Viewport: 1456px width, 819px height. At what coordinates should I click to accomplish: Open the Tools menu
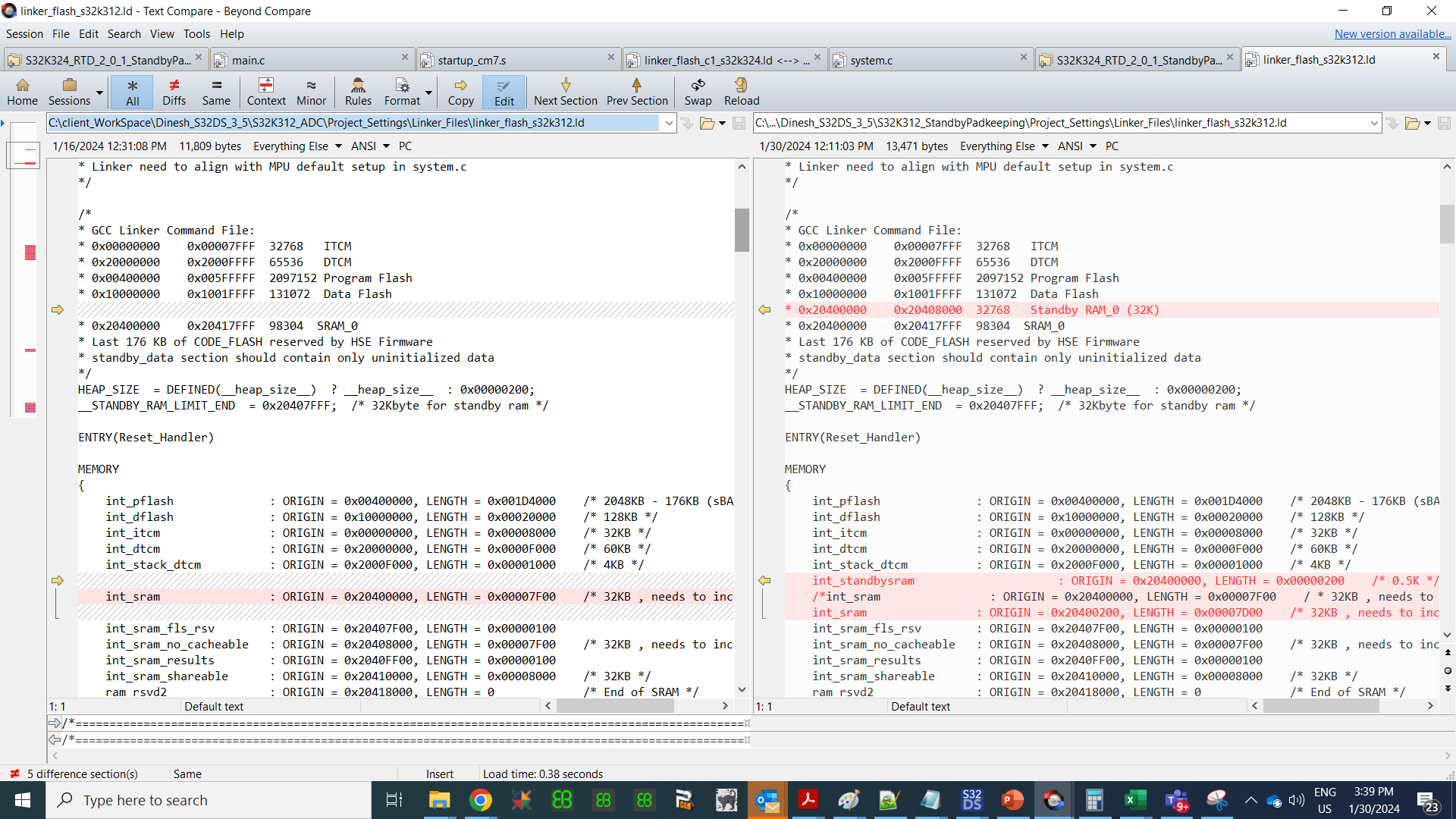tap(196, 34)
